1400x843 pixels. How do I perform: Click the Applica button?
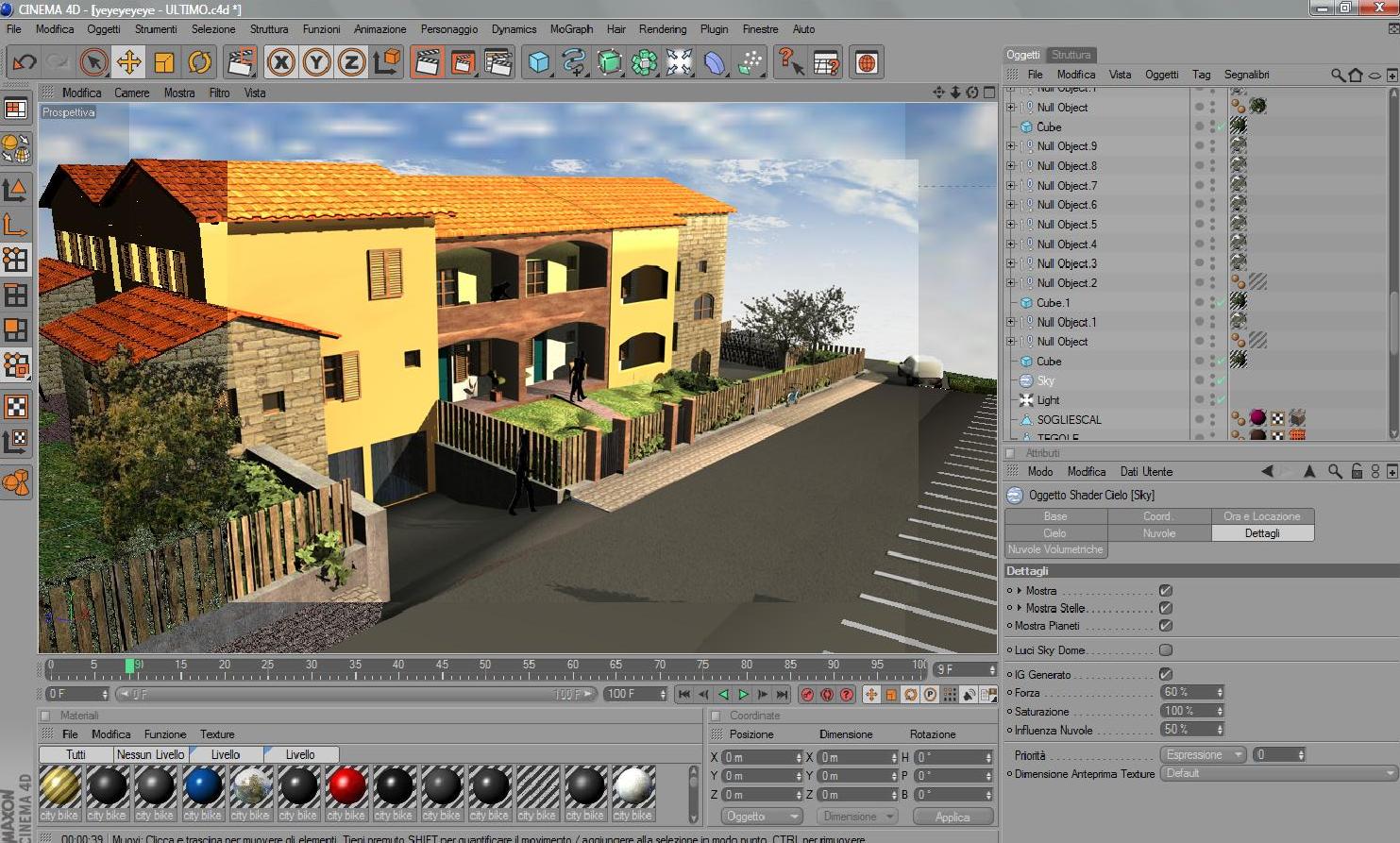pos(953,817)
